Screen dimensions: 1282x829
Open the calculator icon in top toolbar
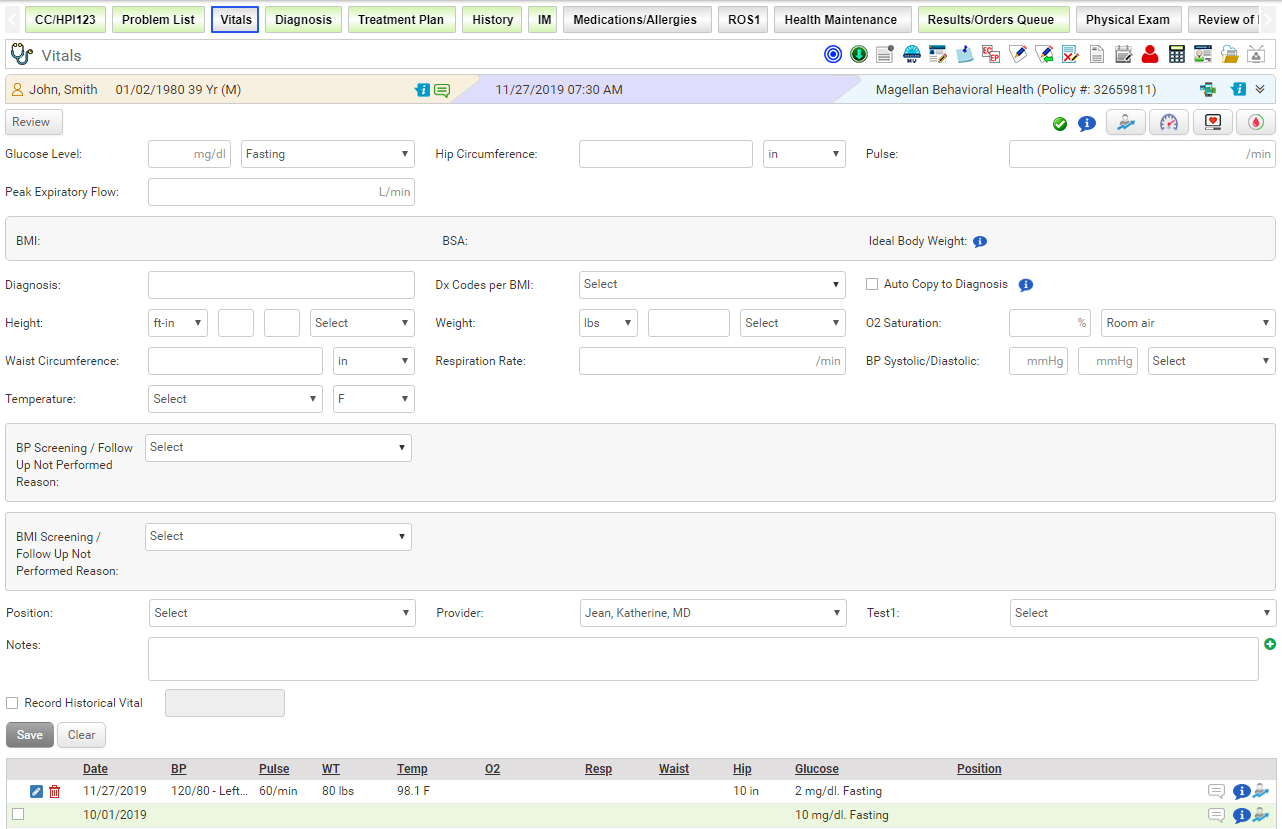tap(1176, 54)
